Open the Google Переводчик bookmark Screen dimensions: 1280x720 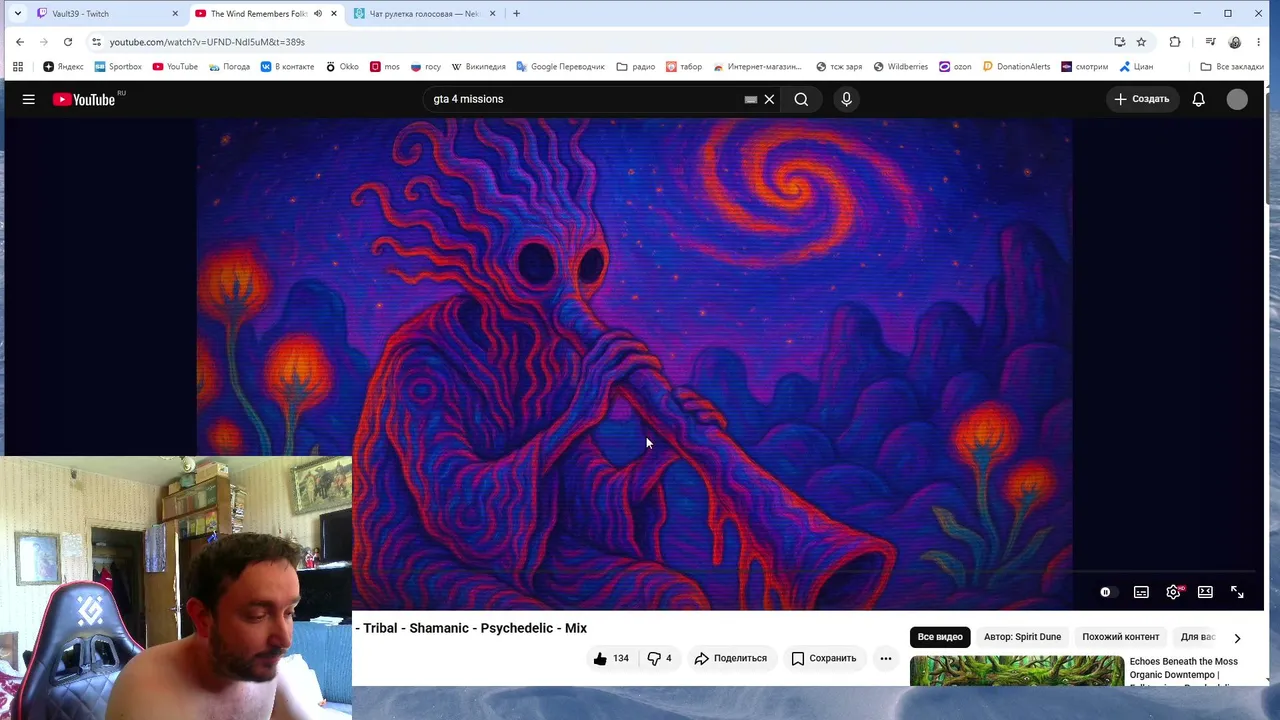[560, 67]
